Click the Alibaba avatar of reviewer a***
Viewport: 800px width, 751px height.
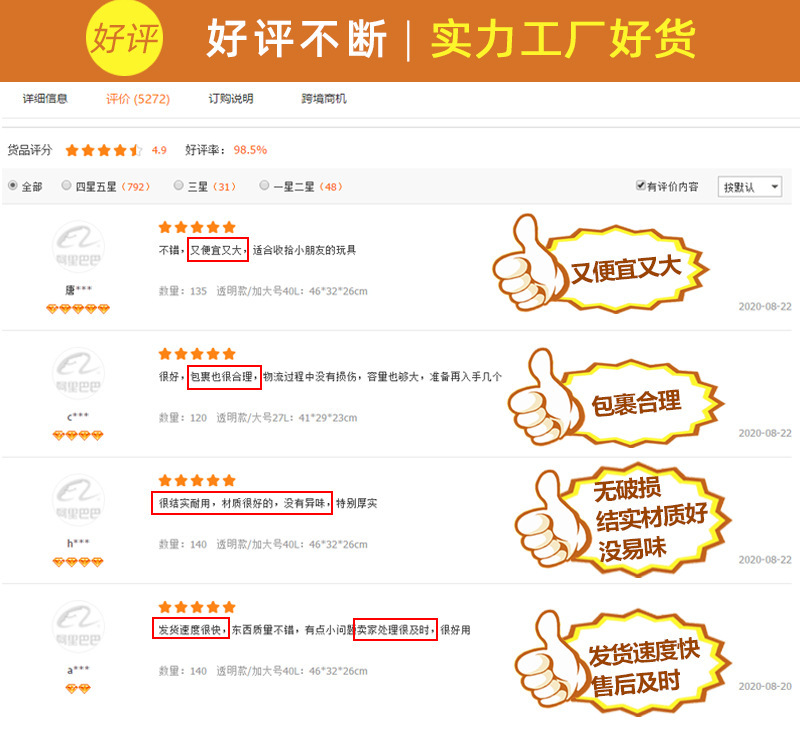[79, 625]
